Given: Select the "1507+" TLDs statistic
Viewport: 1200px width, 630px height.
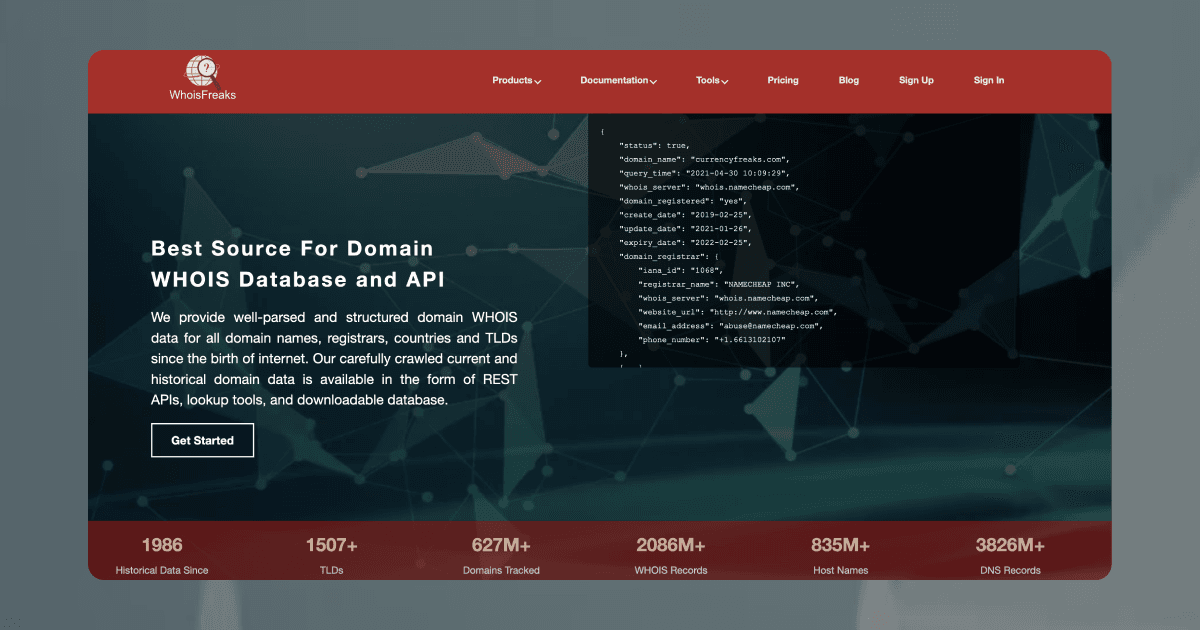Looking at the screenshot, I should (332, 545).
